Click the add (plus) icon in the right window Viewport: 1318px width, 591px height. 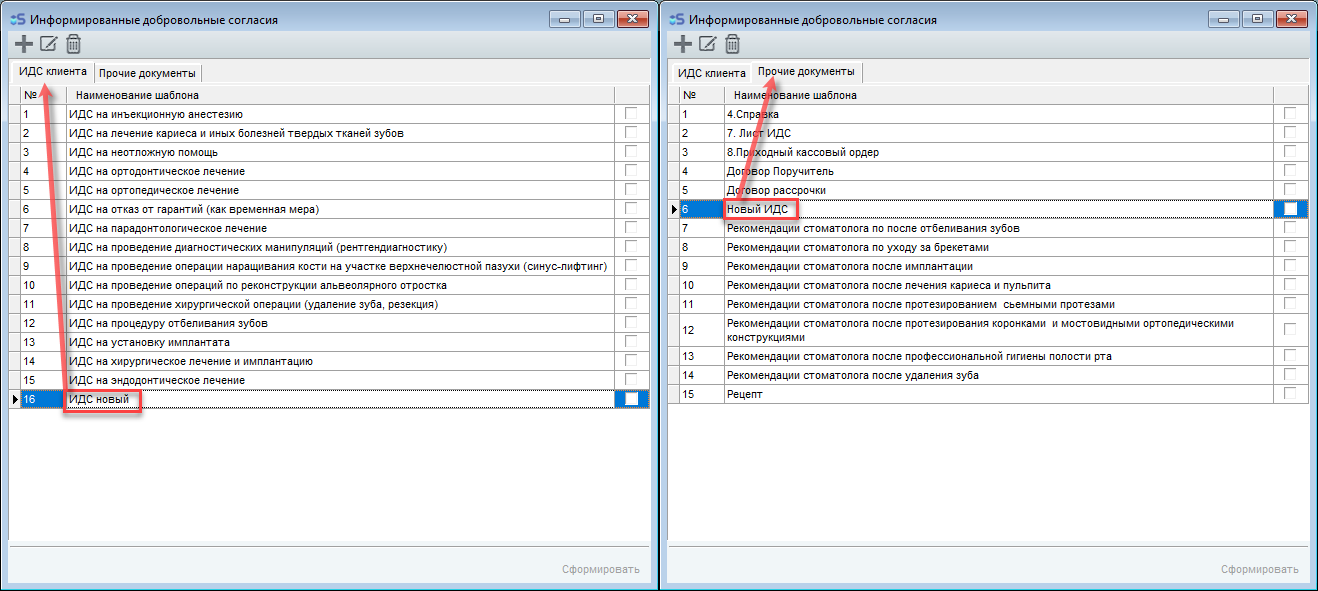coord(682,44)
